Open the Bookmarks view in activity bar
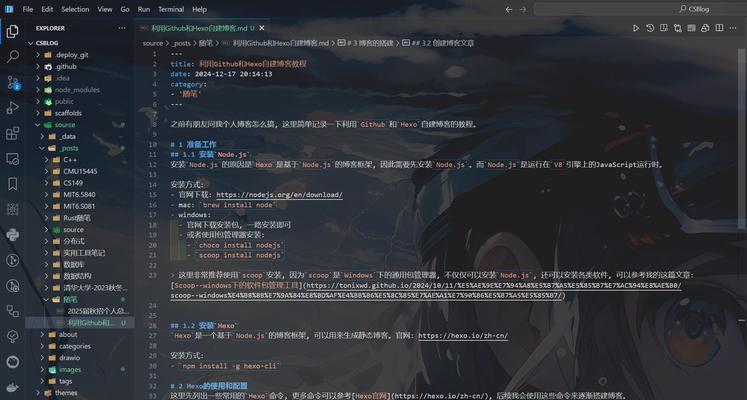 [x=13, y=184]
